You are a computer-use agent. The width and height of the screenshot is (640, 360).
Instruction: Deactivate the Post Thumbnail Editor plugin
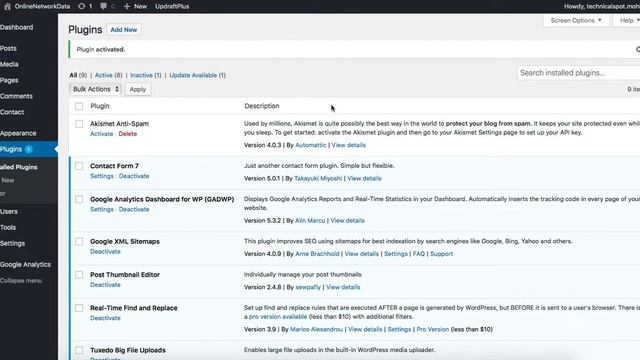pyautogui.click(x=105, y=285)
